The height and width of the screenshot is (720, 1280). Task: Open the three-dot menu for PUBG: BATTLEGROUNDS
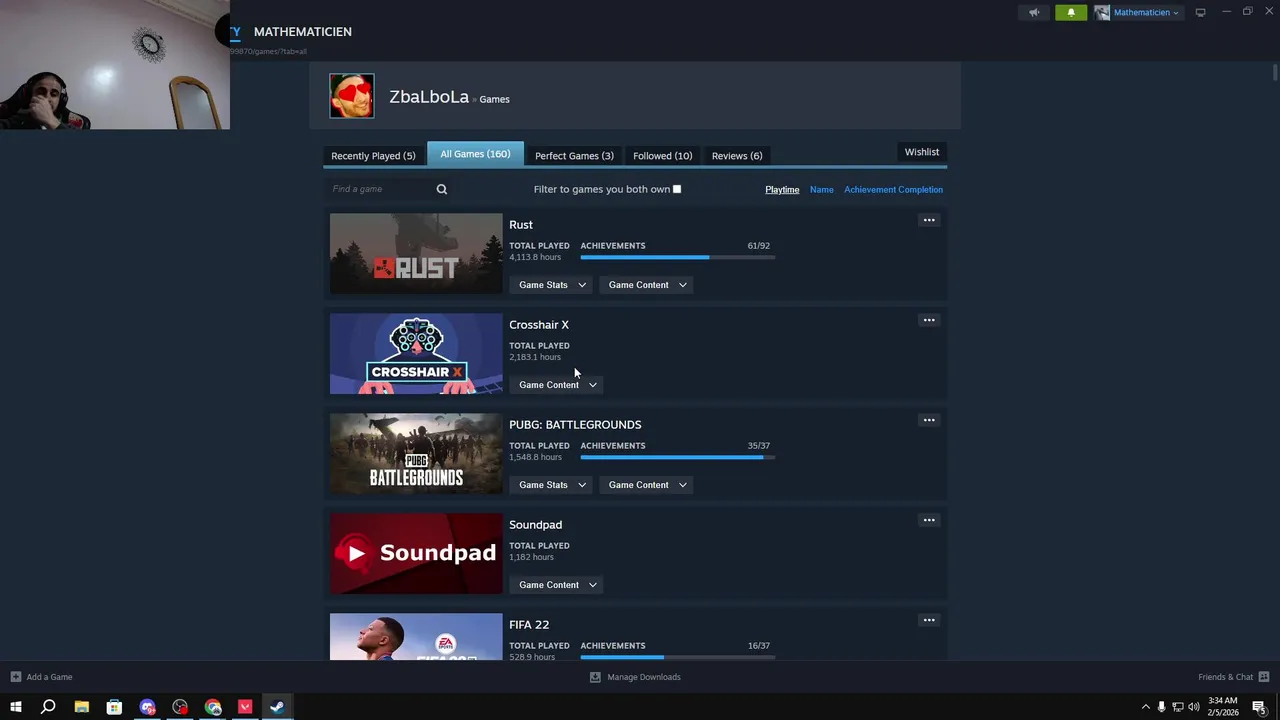tap(929, 420)
